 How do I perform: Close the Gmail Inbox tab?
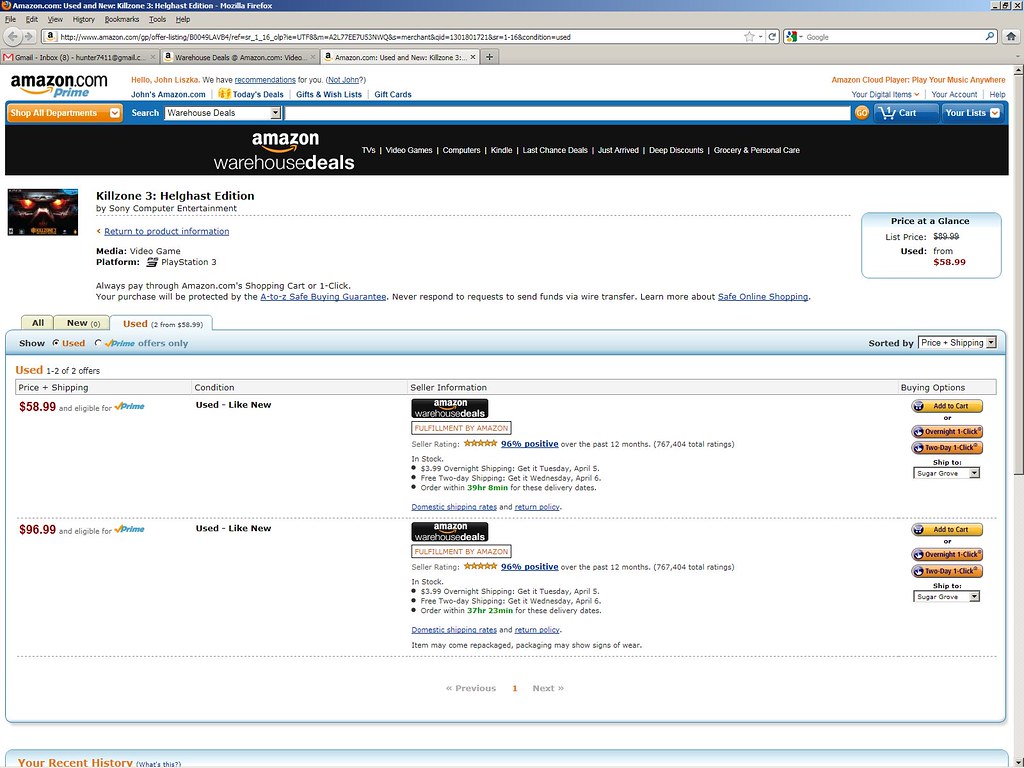pyautogui.click(x=153, y=57)
